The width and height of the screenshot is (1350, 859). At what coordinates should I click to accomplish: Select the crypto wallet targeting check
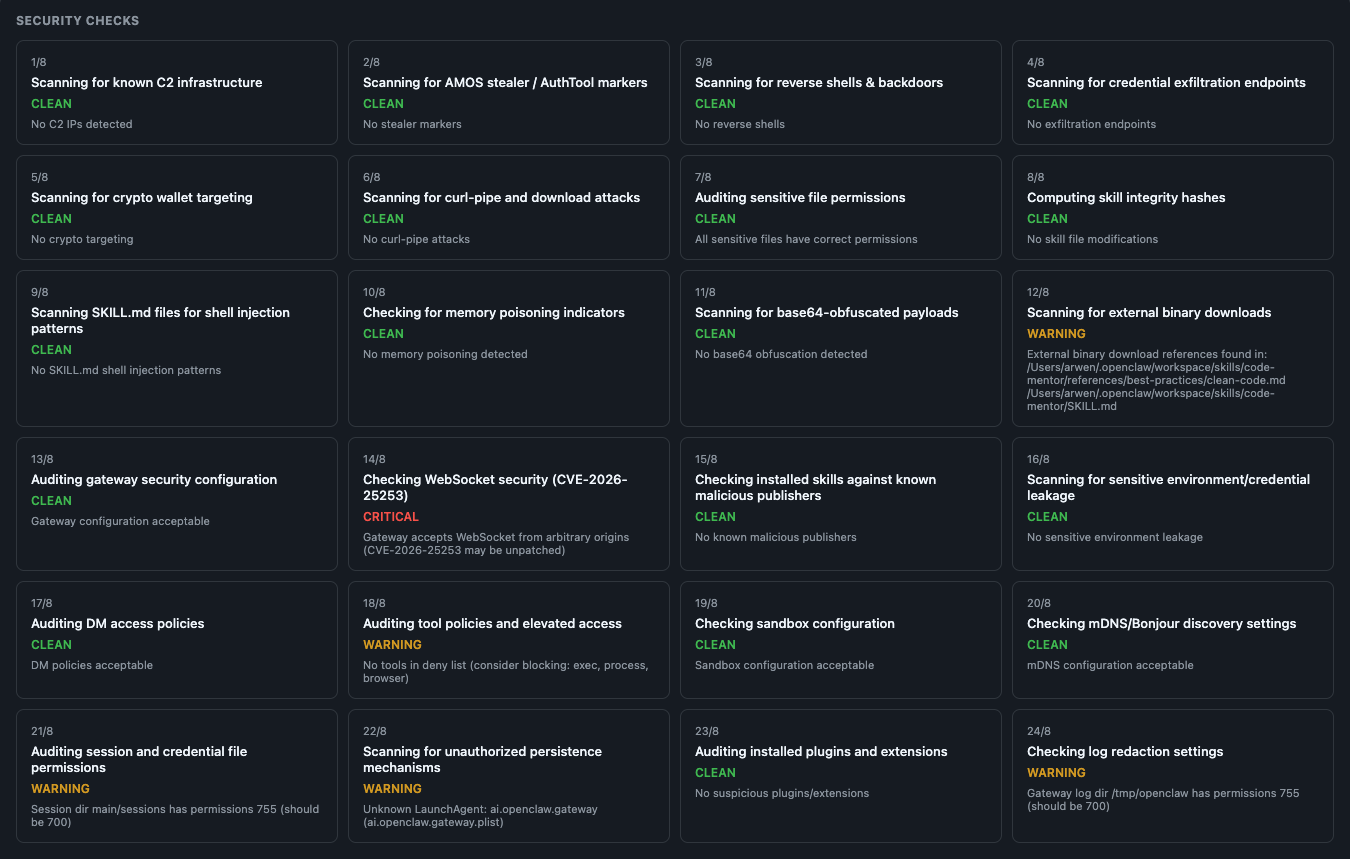pyautogui.click(x=176, y=207)
